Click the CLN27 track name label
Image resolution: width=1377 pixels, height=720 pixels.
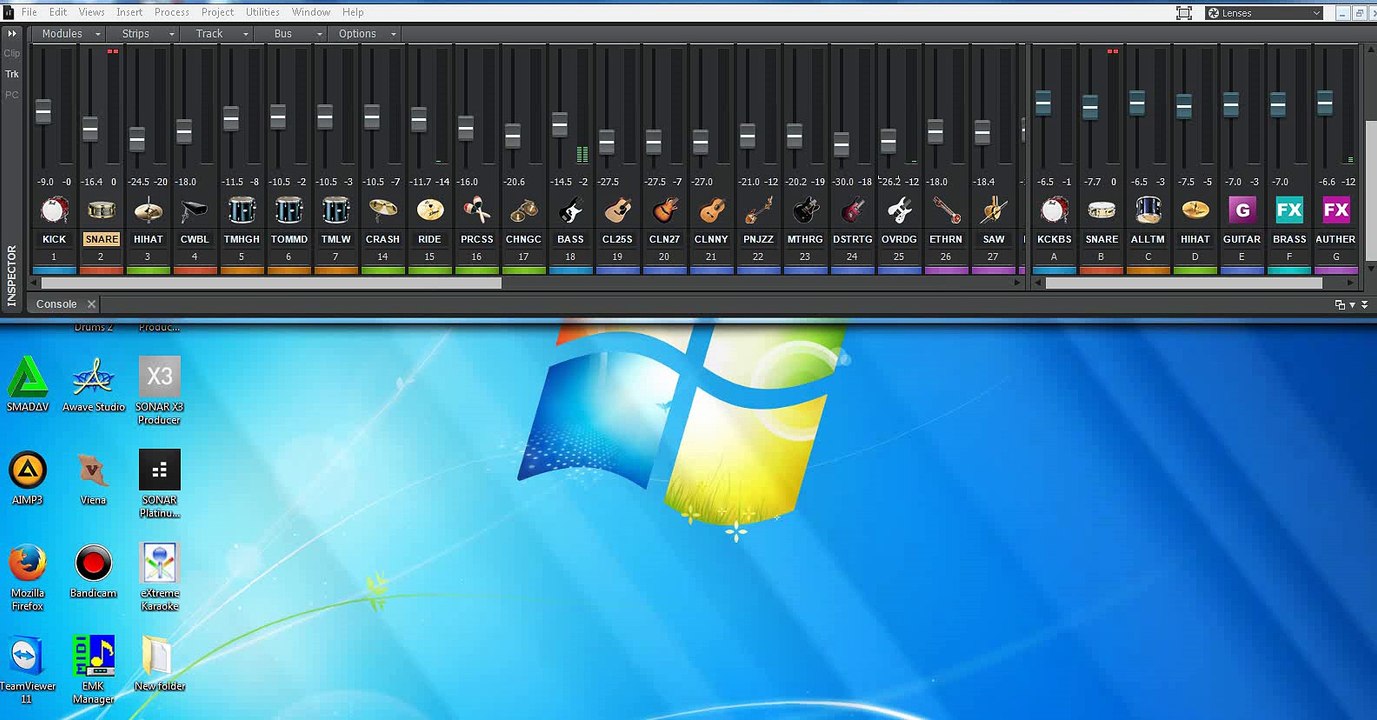pyautogui.click(x=665, y=239)
